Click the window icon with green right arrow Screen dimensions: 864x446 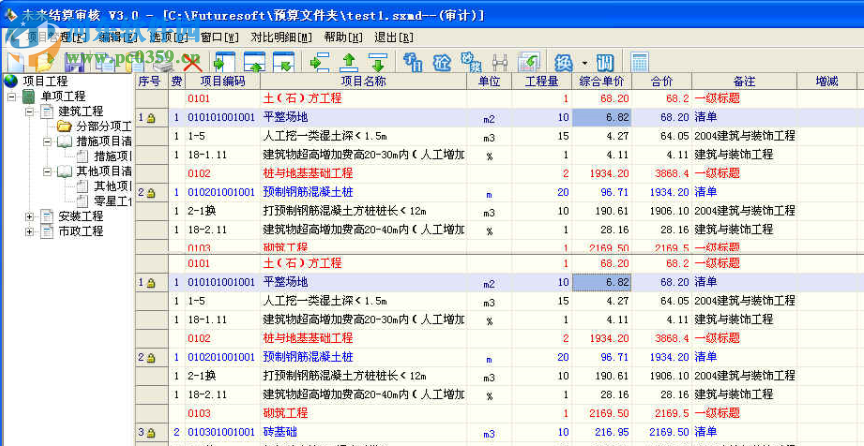225,62
